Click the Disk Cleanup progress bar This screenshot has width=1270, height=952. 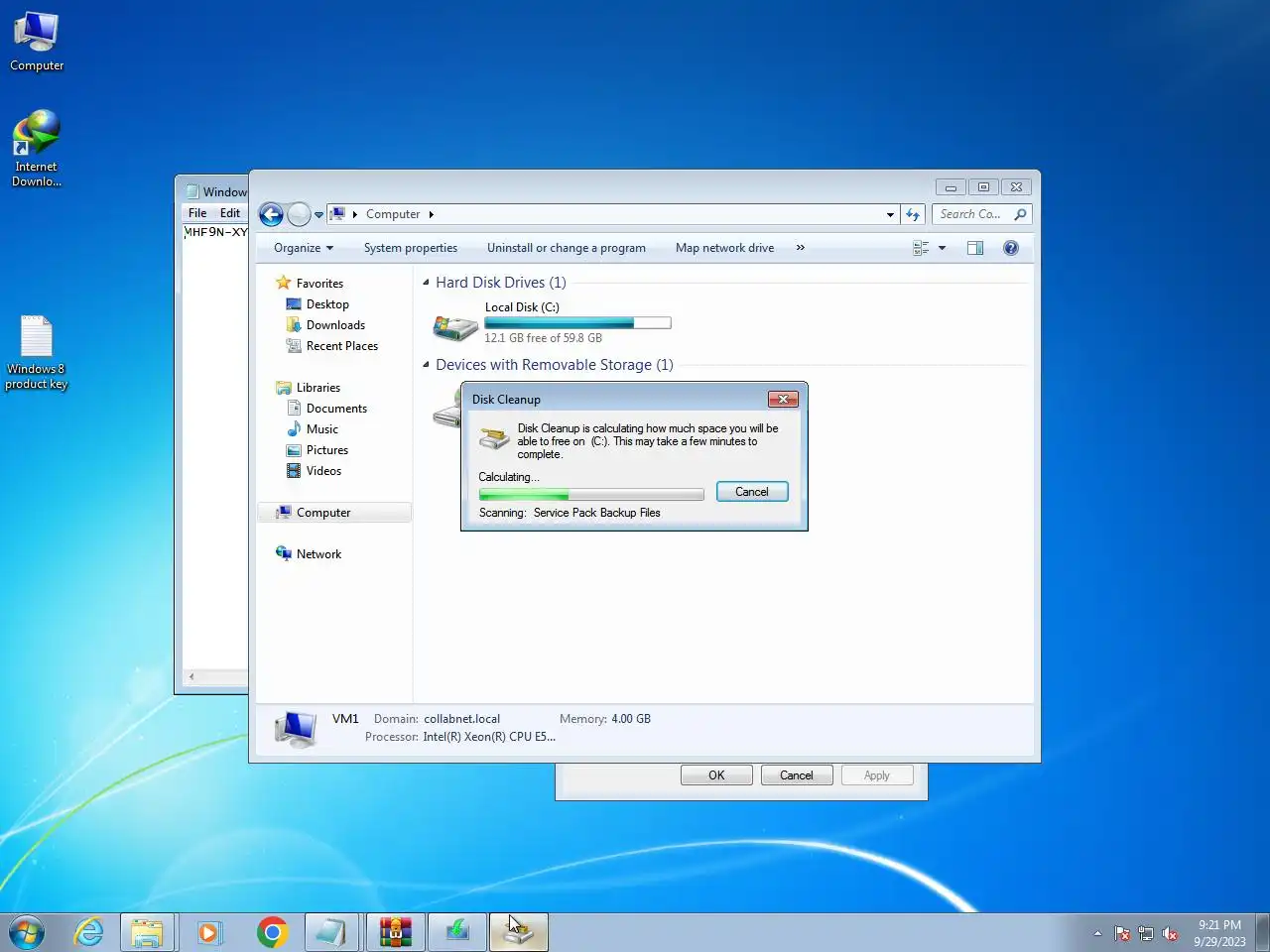tap(591, 494)
